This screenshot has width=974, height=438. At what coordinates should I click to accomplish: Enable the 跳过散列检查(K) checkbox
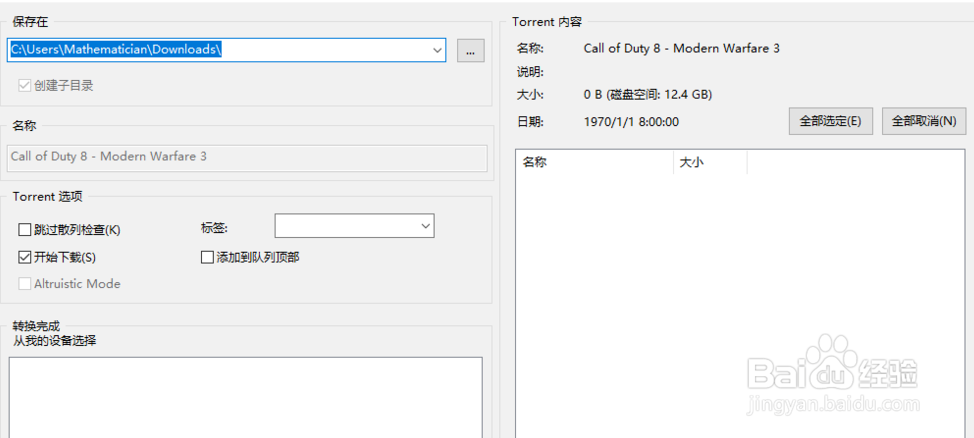pos(25,230)
